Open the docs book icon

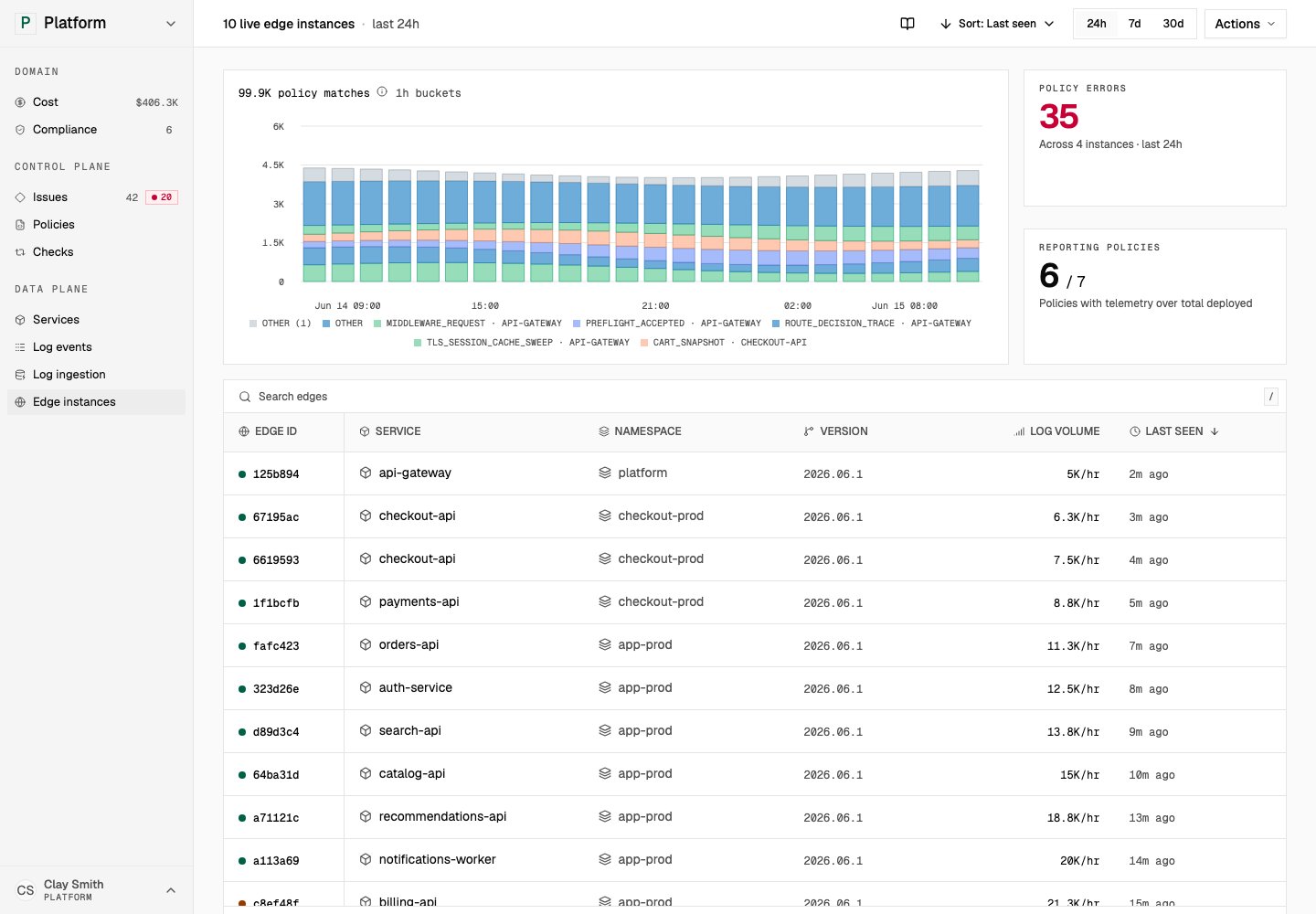coord(907,24)
